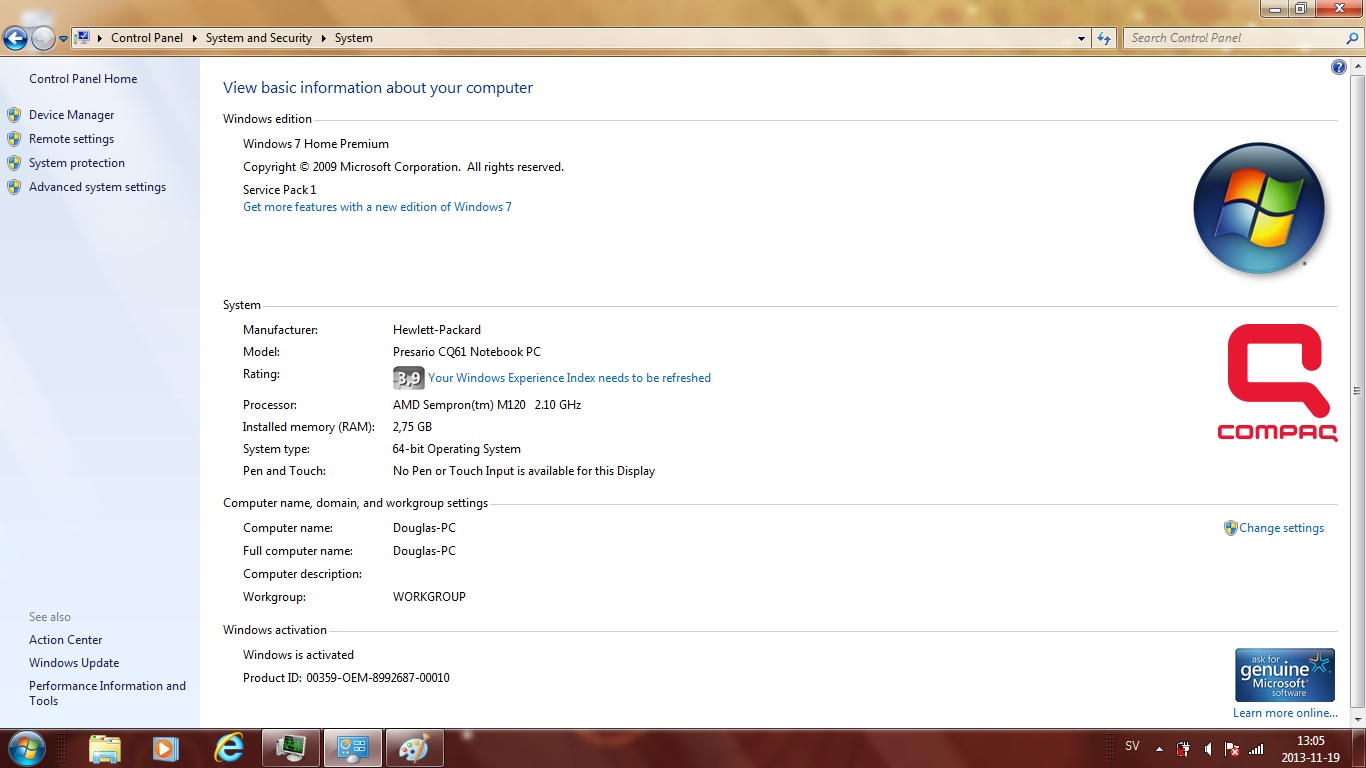Open the Windows Start menu orb
This screenshot has width=1366, height=768.
[x=26, y=748]
